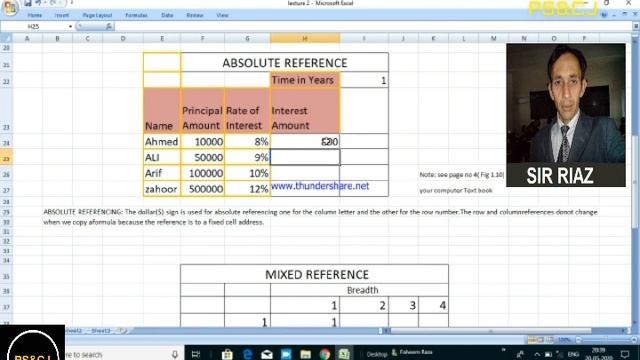Image resolution: width=640 pixels, height=360 pixels.
Task: Switch to Page Break Preview in status bar
Action: click(x=549, y=340)
